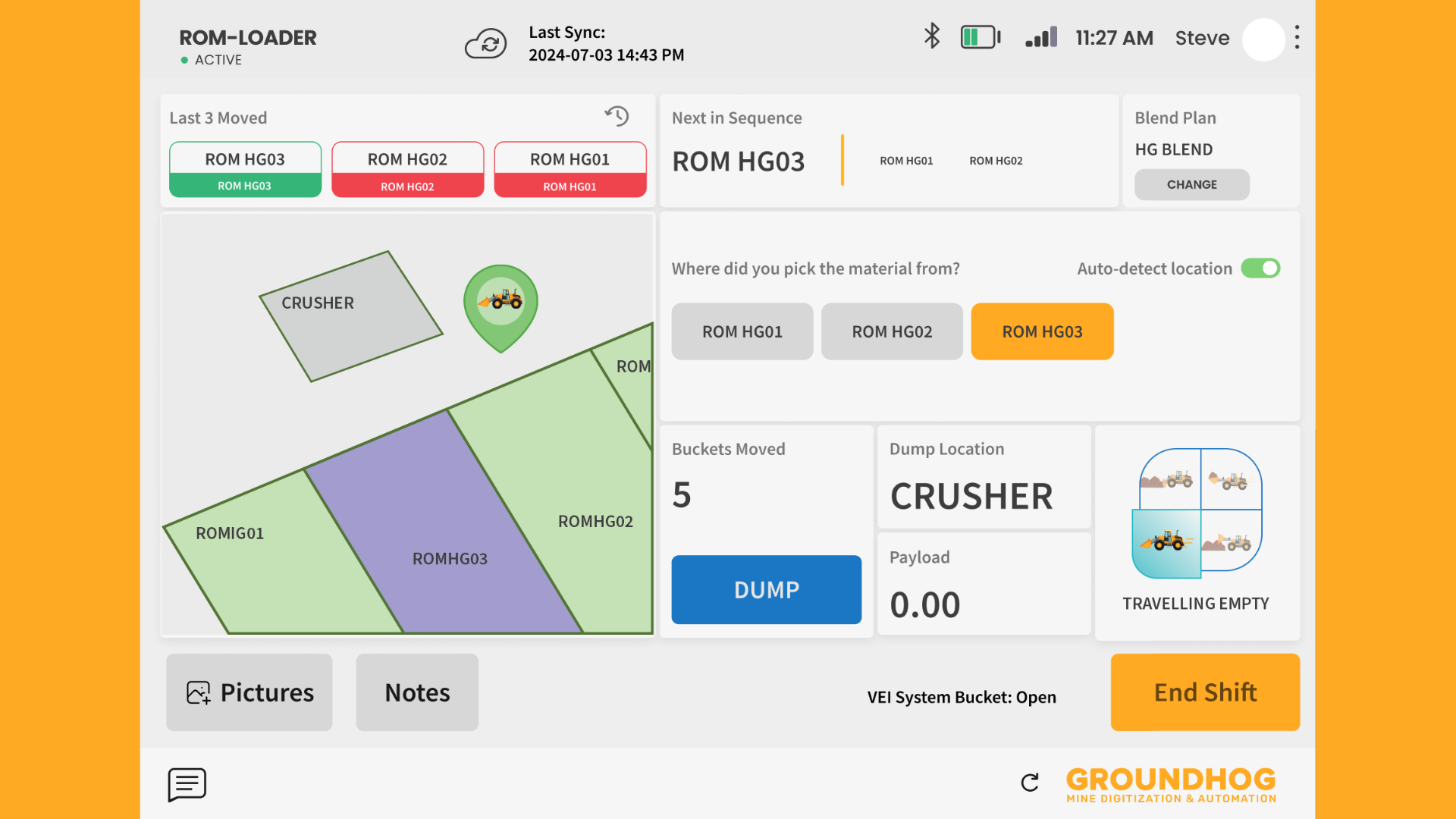Viewport: 1456px width, 819px height.
Task: Select ROM HG02 as material source
Action: point(892,331)
